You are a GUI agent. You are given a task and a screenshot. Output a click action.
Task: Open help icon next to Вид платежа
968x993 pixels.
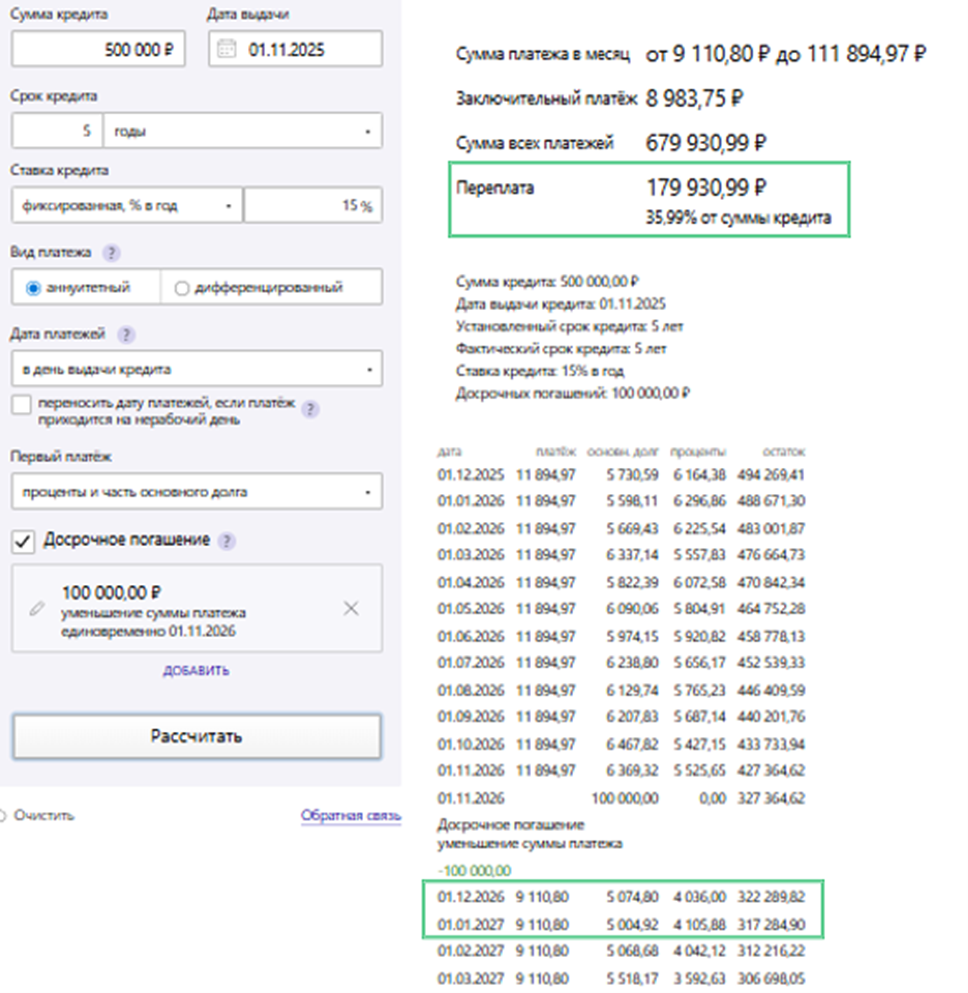coord(111,253)
